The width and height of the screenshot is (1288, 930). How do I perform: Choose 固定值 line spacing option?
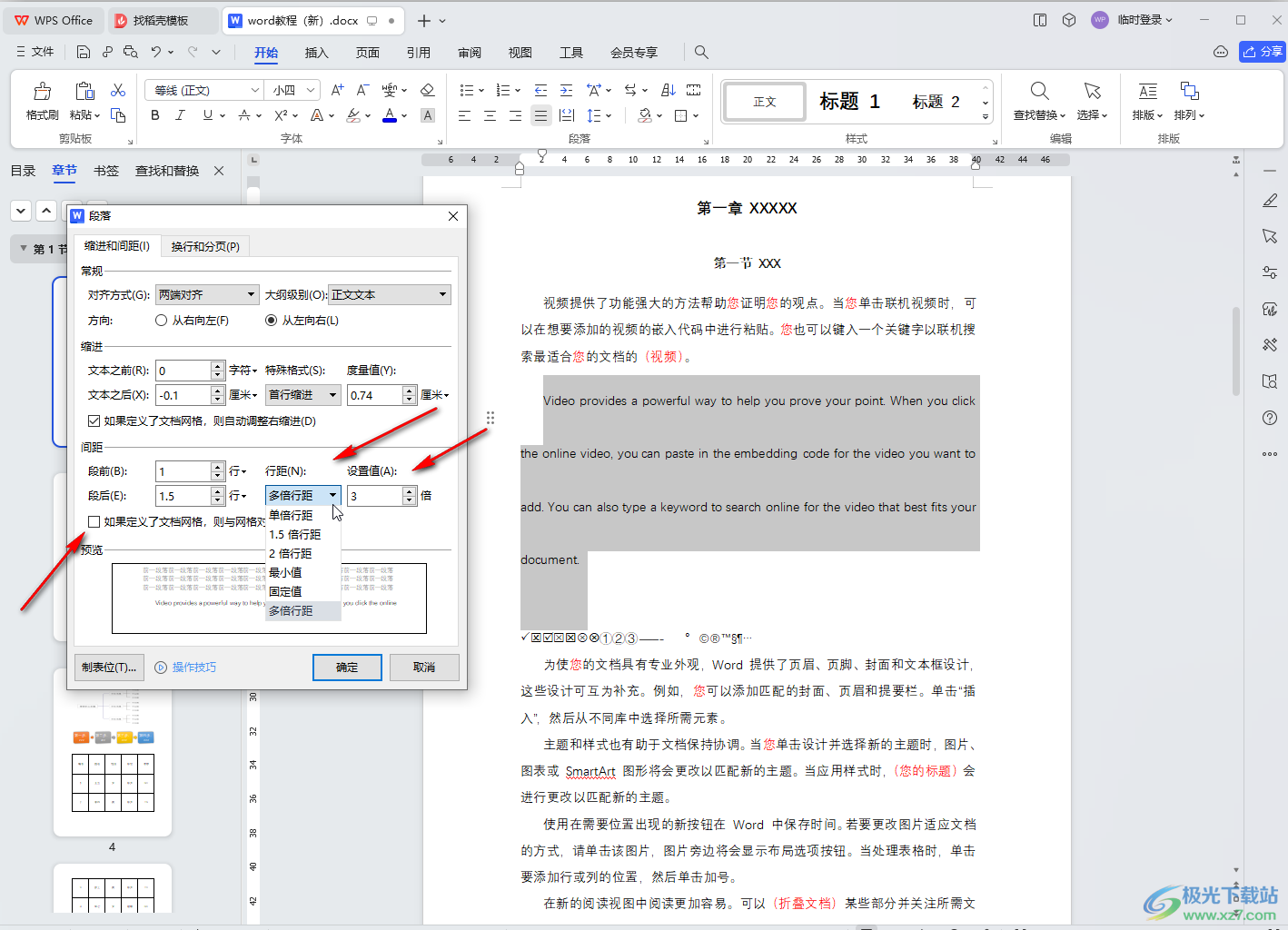(x=303, y=591)
